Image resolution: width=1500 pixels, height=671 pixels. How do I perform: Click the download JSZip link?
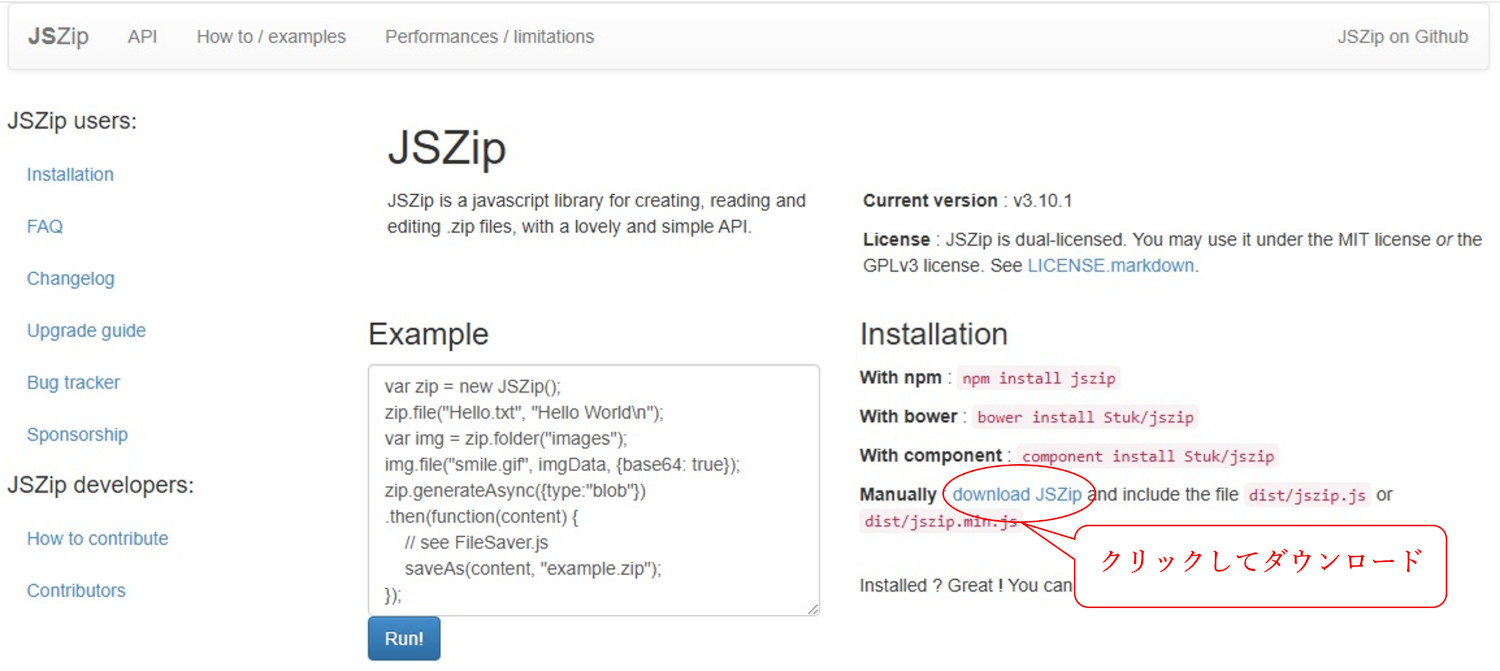pyautogui.click(x=1017, y=495)
